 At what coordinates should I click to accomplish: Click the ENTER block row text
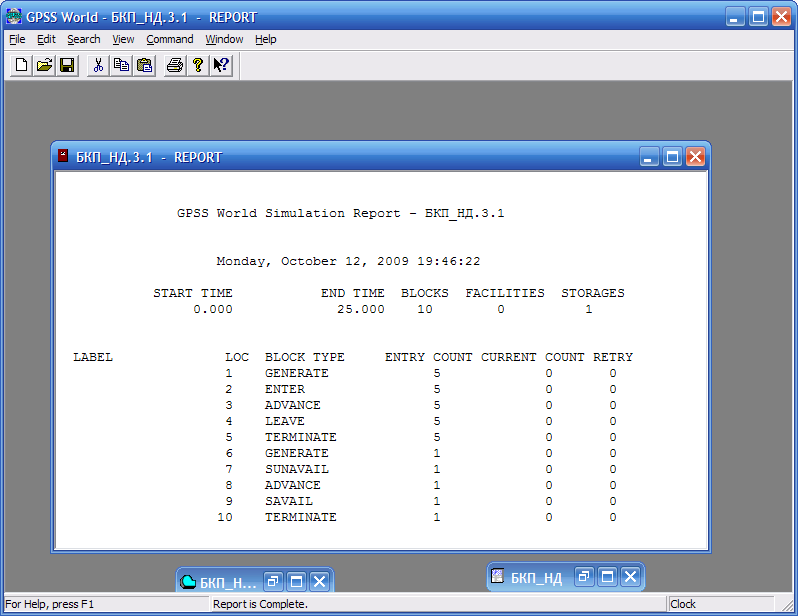click(285, 389)
